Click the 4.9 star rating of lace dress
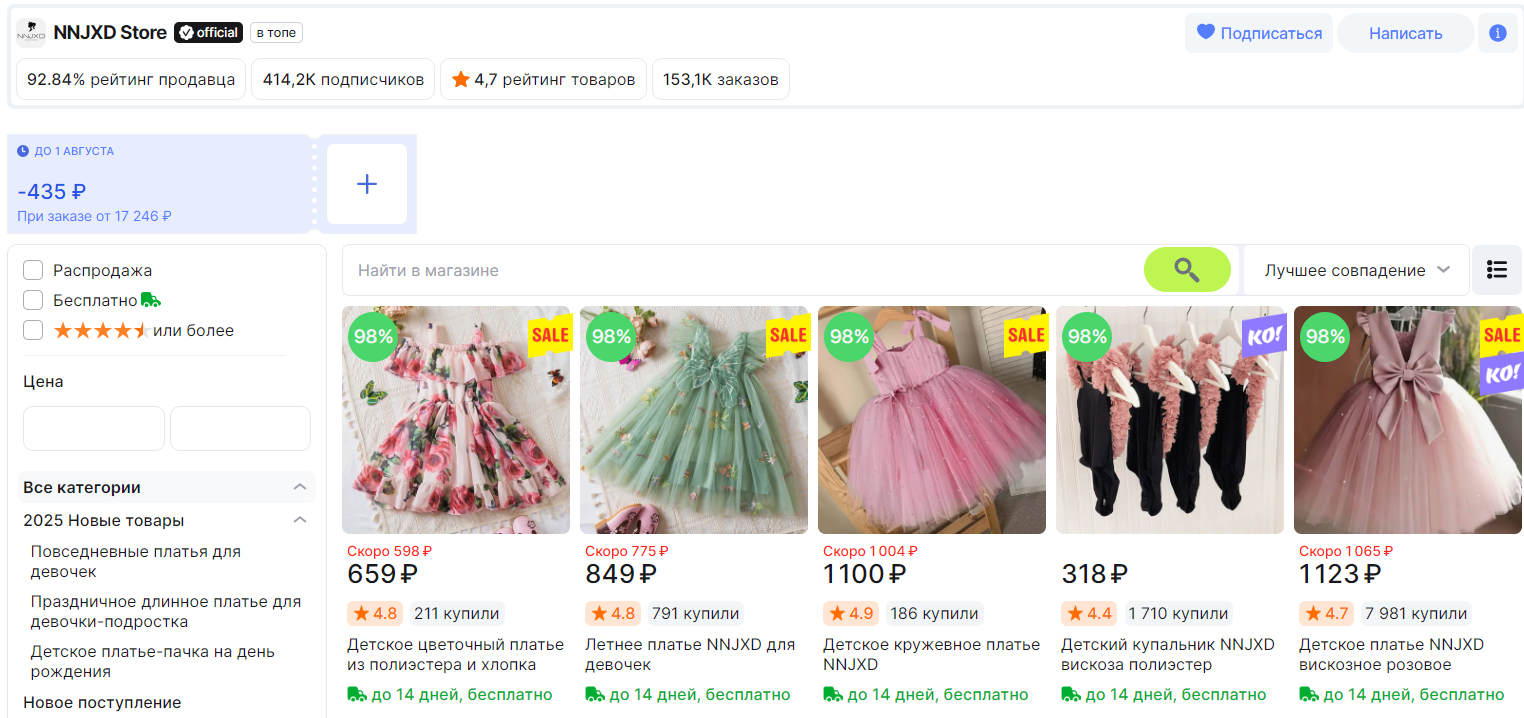The height and width of the screenshot is (718, 1524). pyautogui.click(x=850, y=613)
